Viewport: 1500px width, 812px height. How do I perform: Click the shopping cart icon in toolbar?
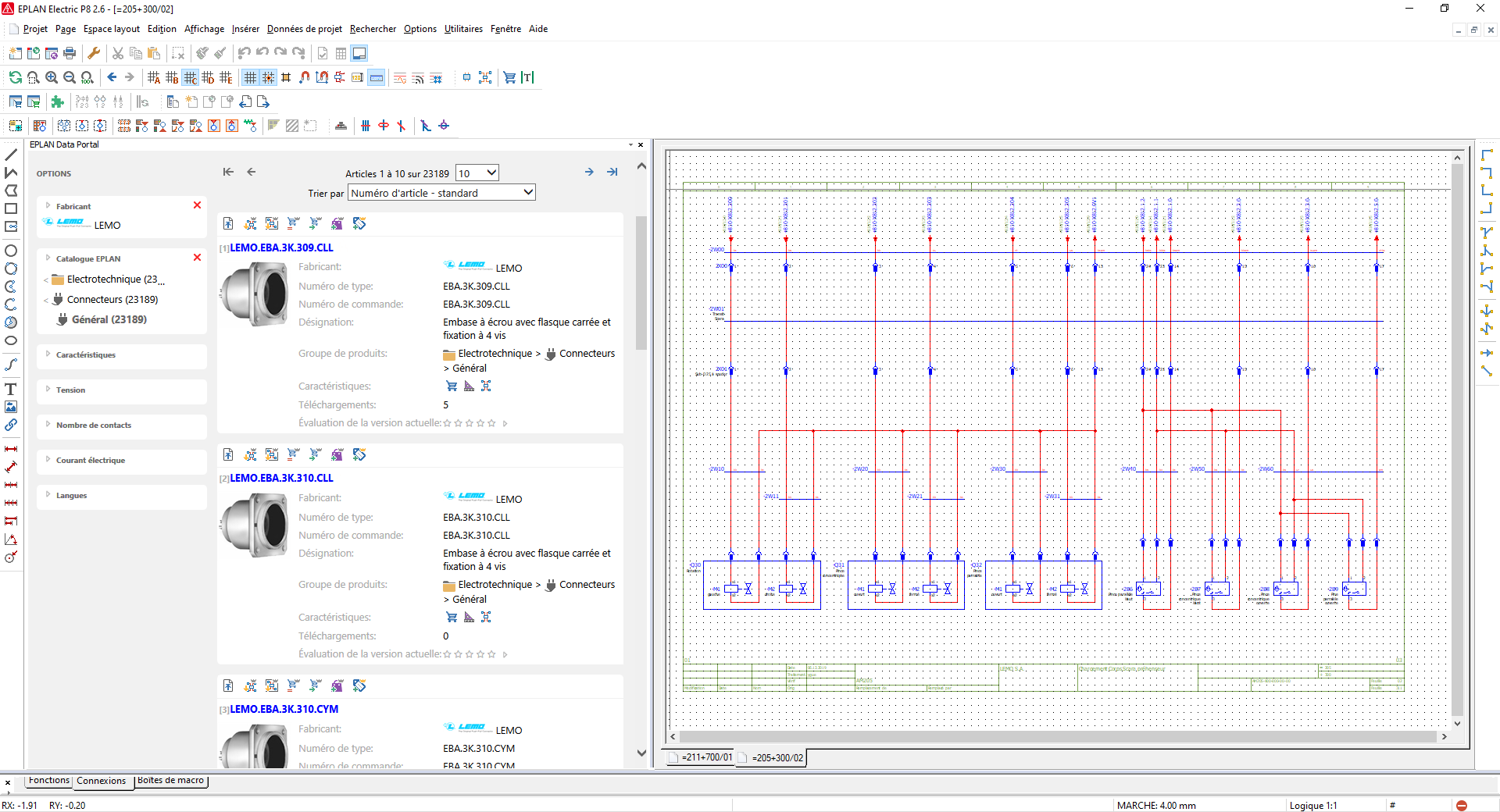(x=509, y=77)
